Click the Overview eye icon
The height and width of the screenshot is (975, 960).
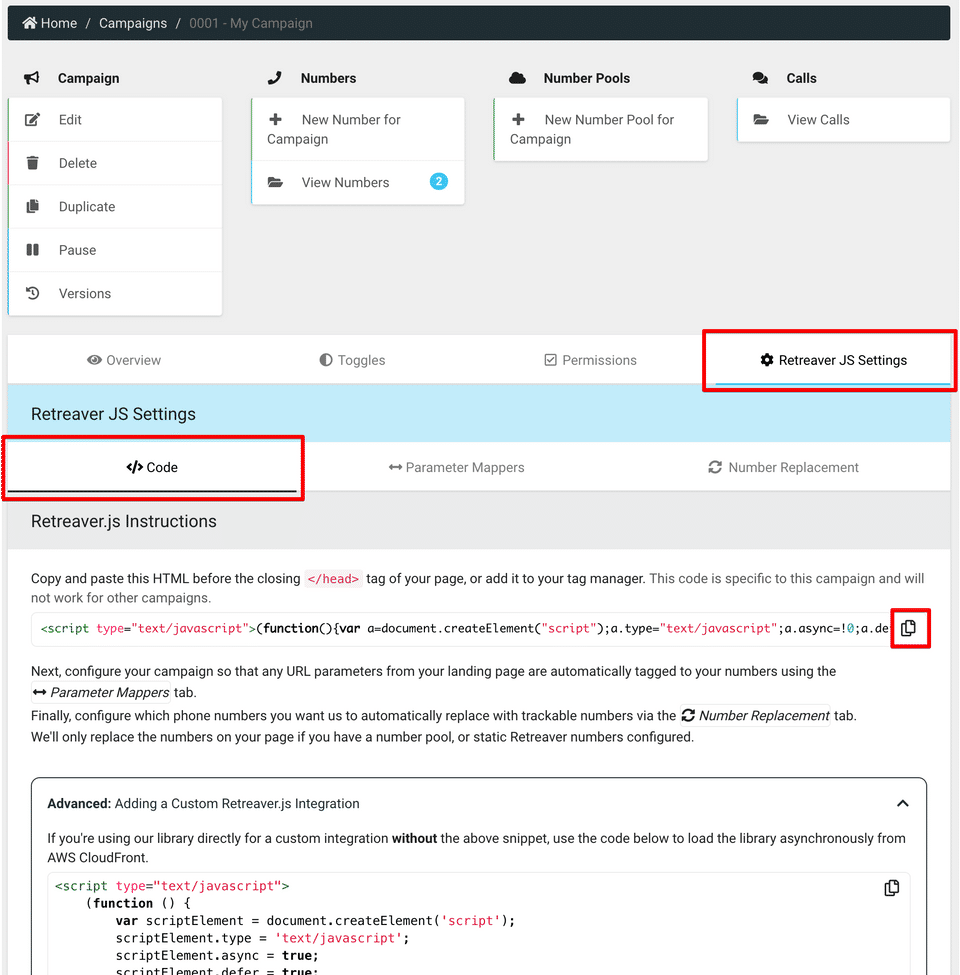[94, 360]
